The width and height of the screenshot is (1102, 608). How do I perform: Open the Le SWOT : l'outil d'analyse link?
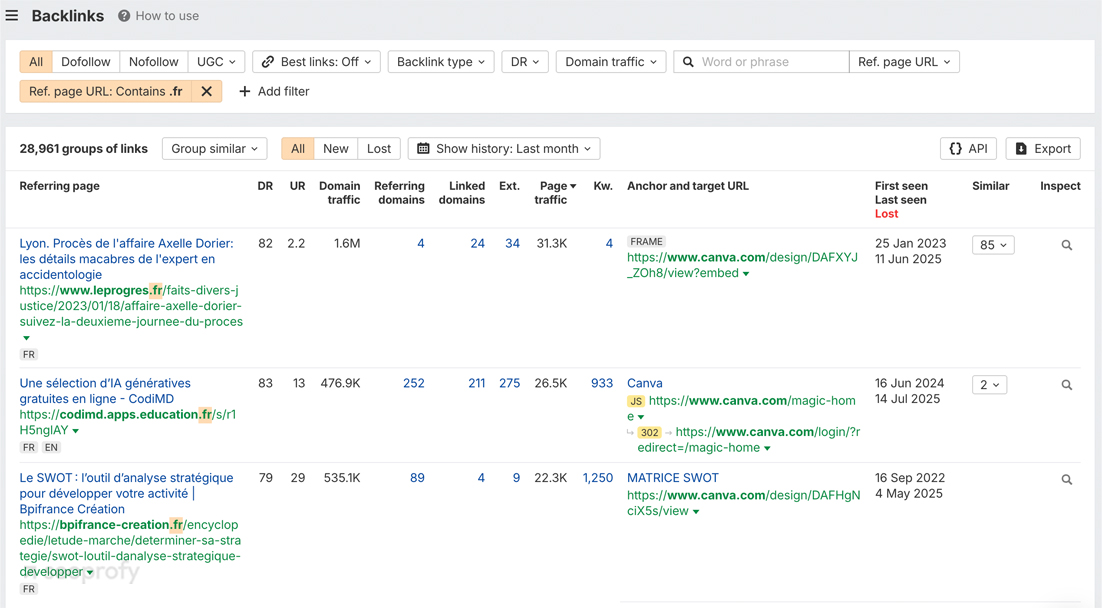point(127,493)
